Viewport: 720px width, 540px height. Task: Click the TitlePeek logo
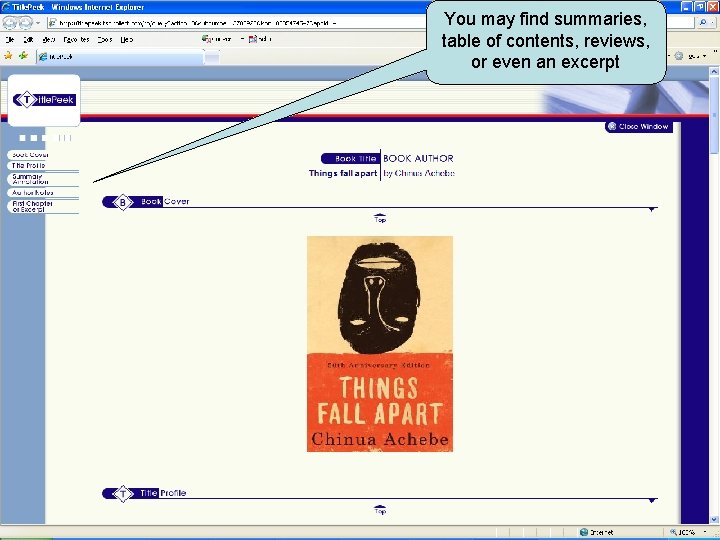44,99
